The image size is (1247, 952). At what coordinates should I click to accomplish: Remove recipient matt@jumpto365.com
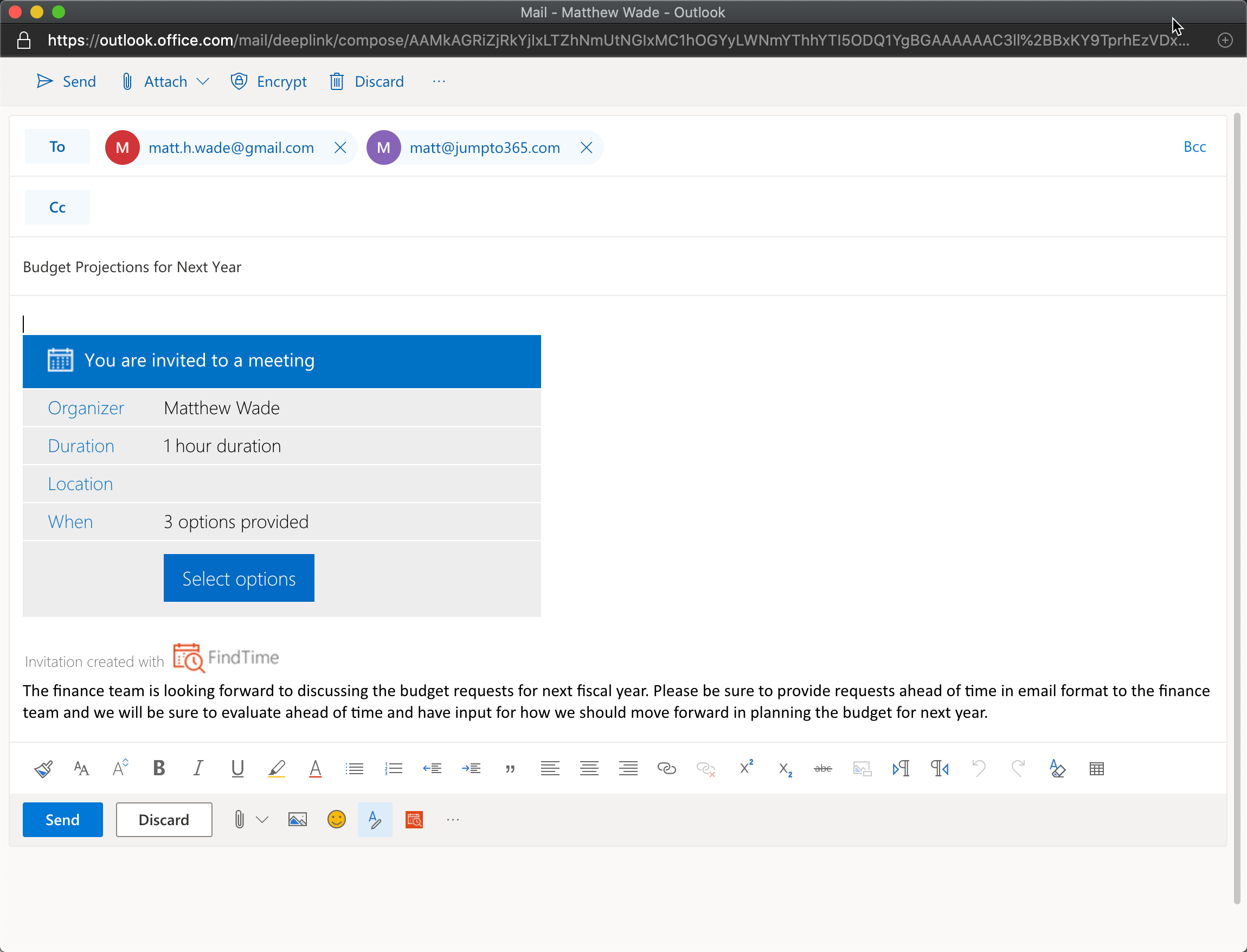pos(587,147)
